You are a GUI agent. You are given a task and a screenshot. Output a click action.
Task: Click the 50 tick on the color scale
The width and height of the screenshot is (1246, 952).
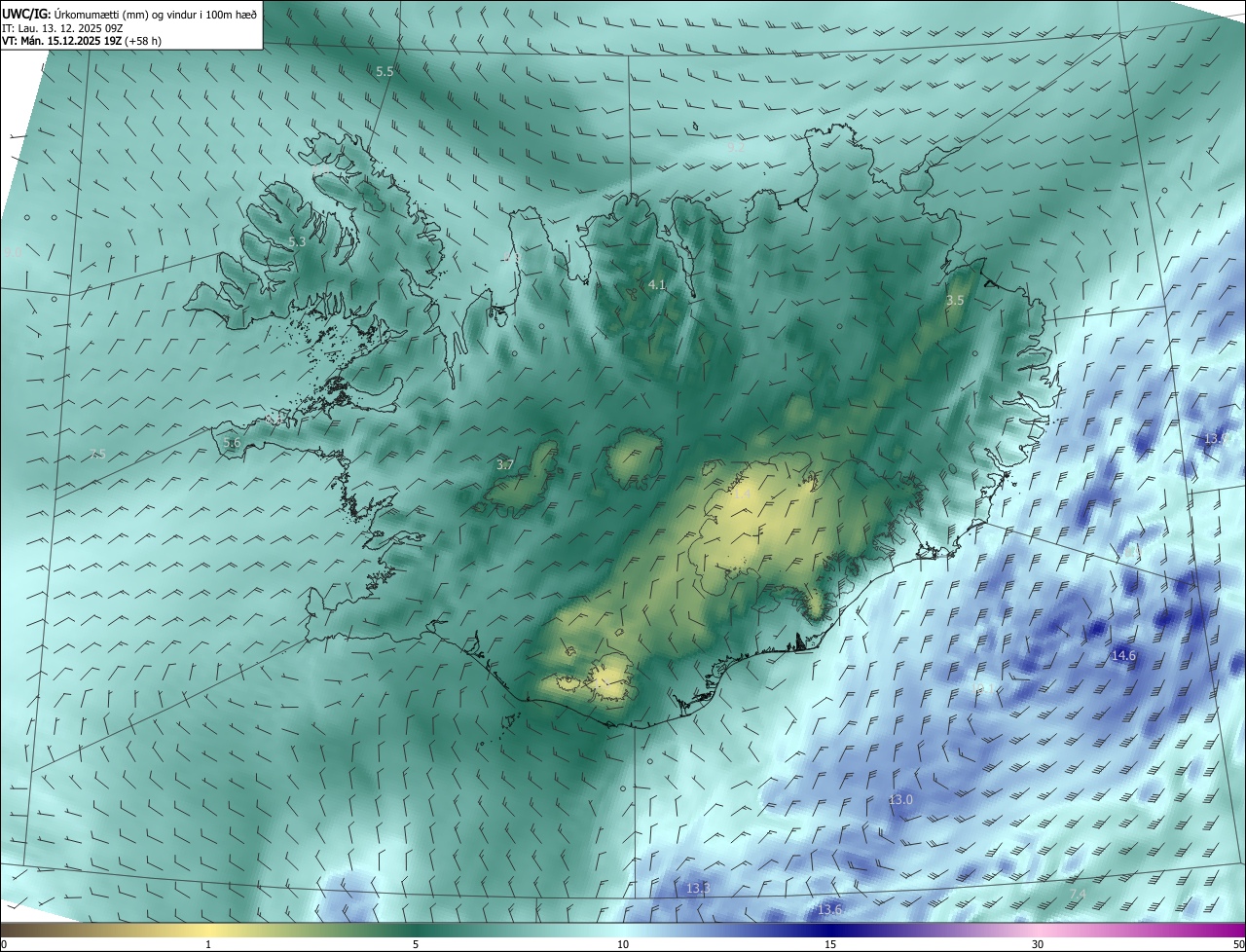coord(1238,944)
